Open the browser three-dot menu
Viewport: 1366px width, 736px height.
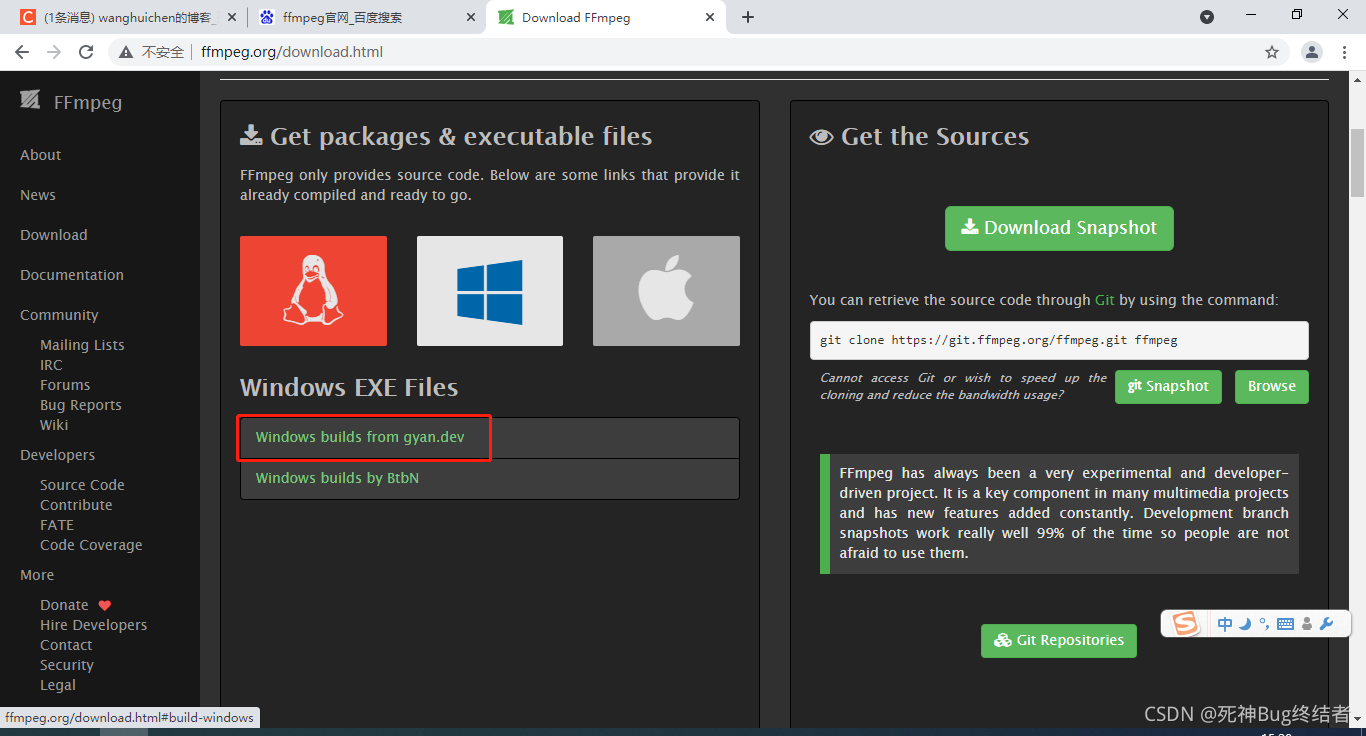[x=1344, y=52]
